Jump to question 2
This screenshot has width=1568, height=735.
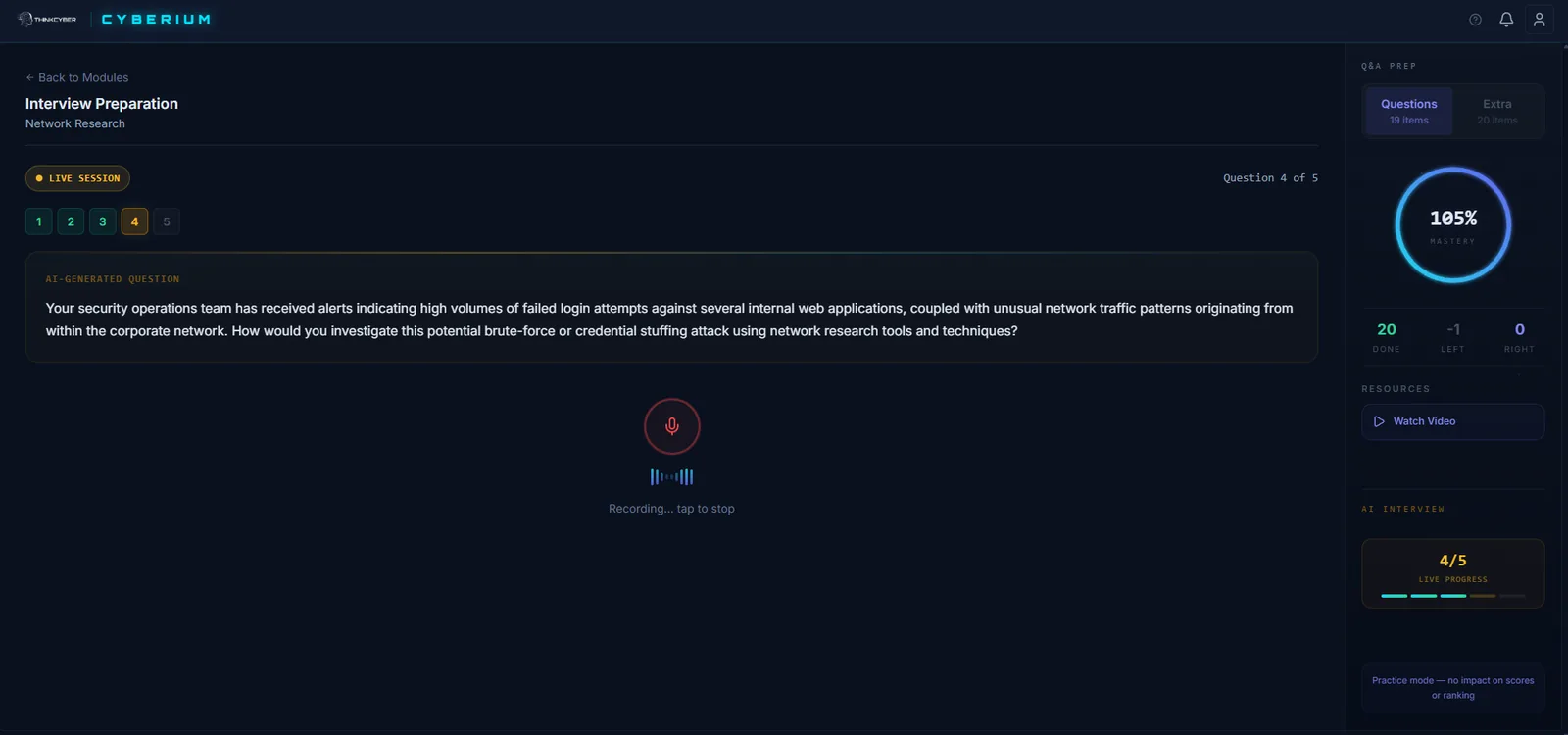click(x=71, y=221)
